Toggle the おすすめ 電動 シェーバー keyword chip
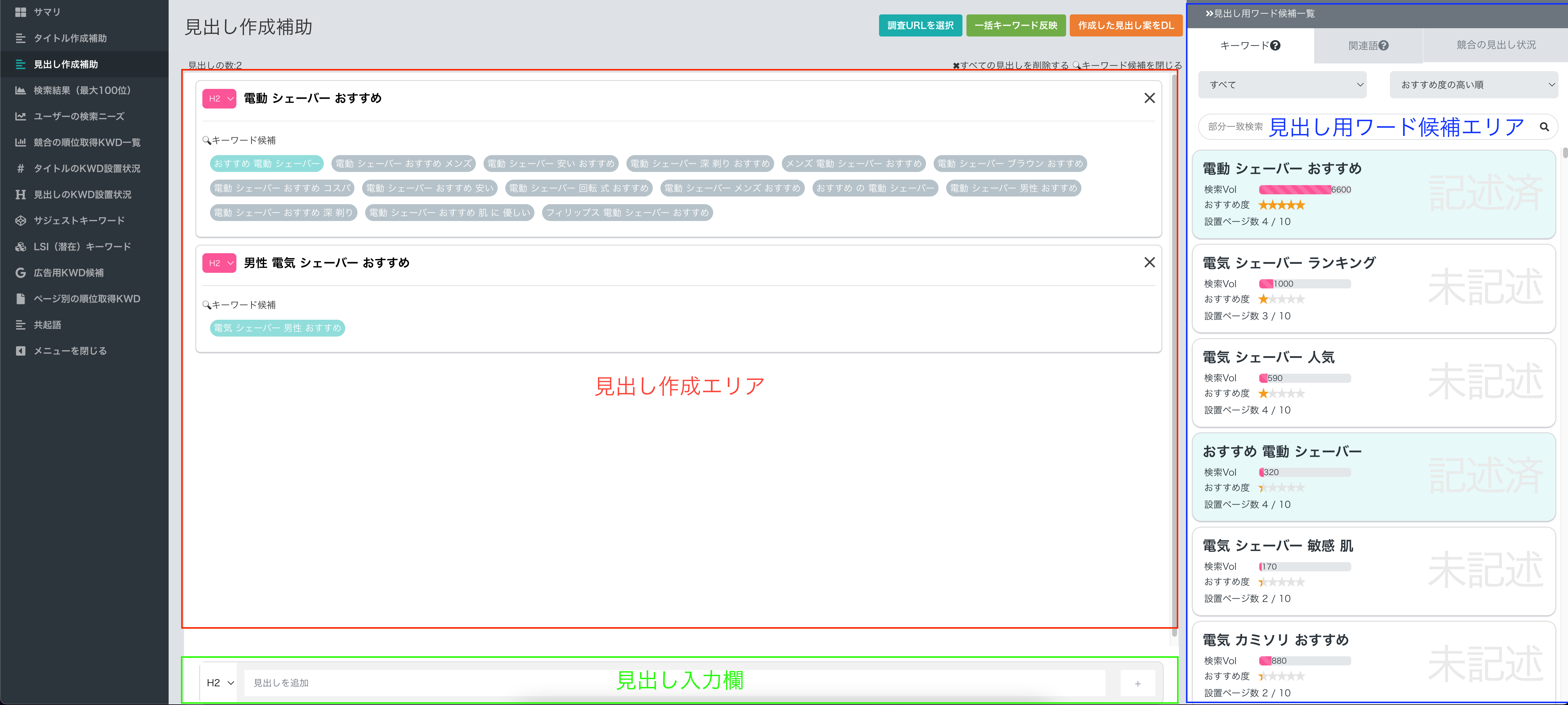 click(x=267, y=164)
